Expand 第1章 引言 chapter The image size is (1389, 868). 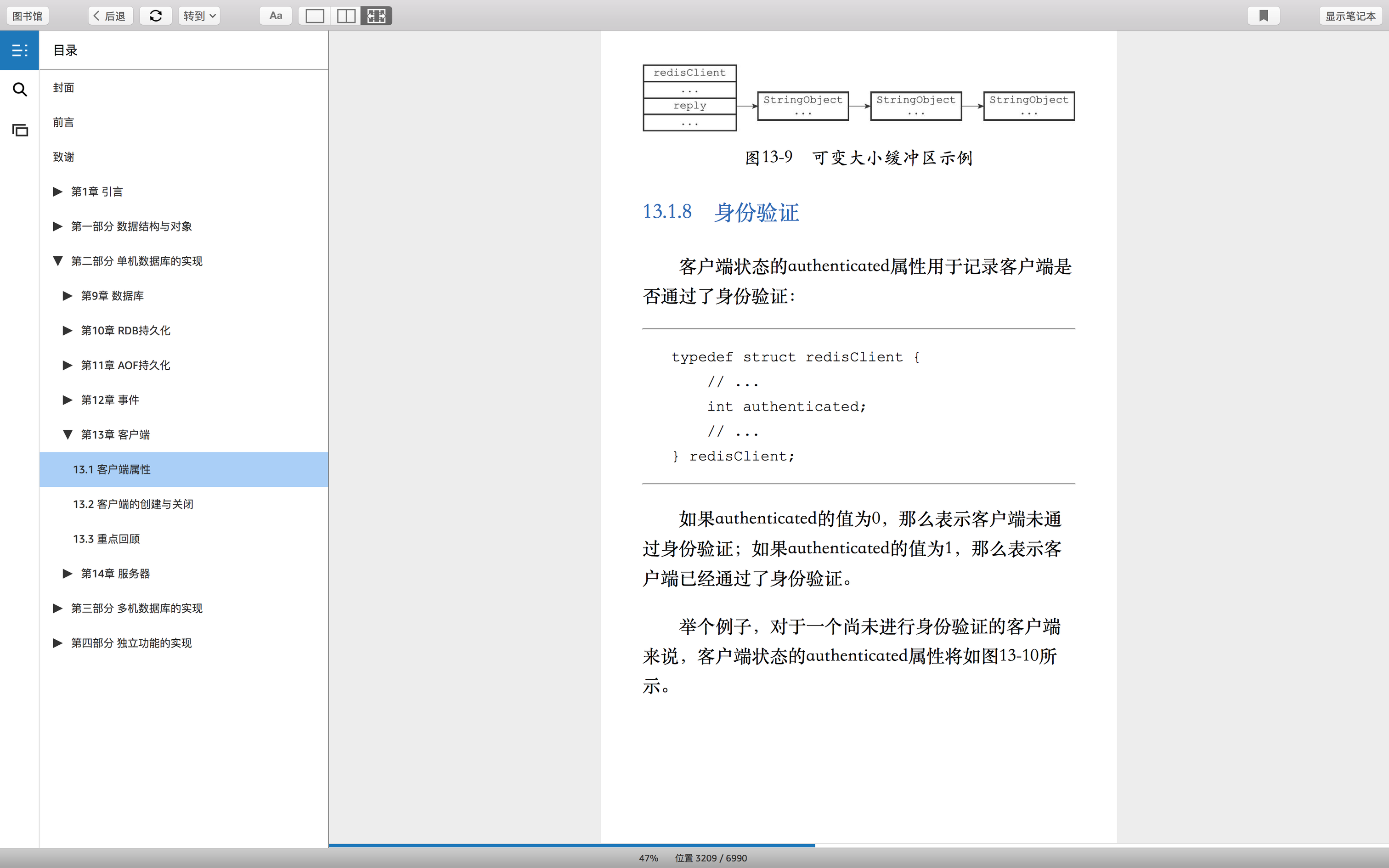[57, 192]
